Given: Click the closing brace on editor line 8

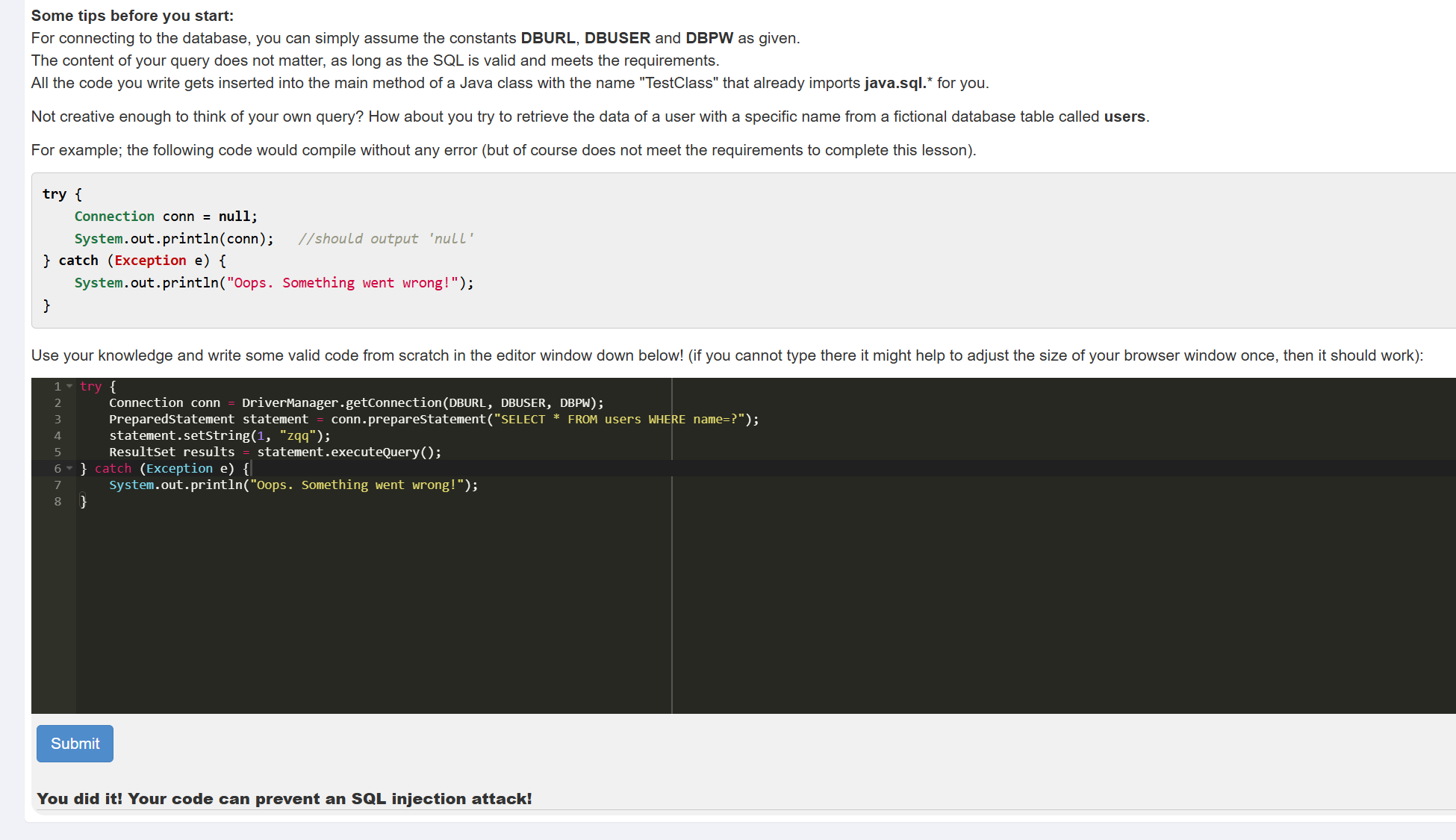Looking at the screenshot, I should pos(84,502).
